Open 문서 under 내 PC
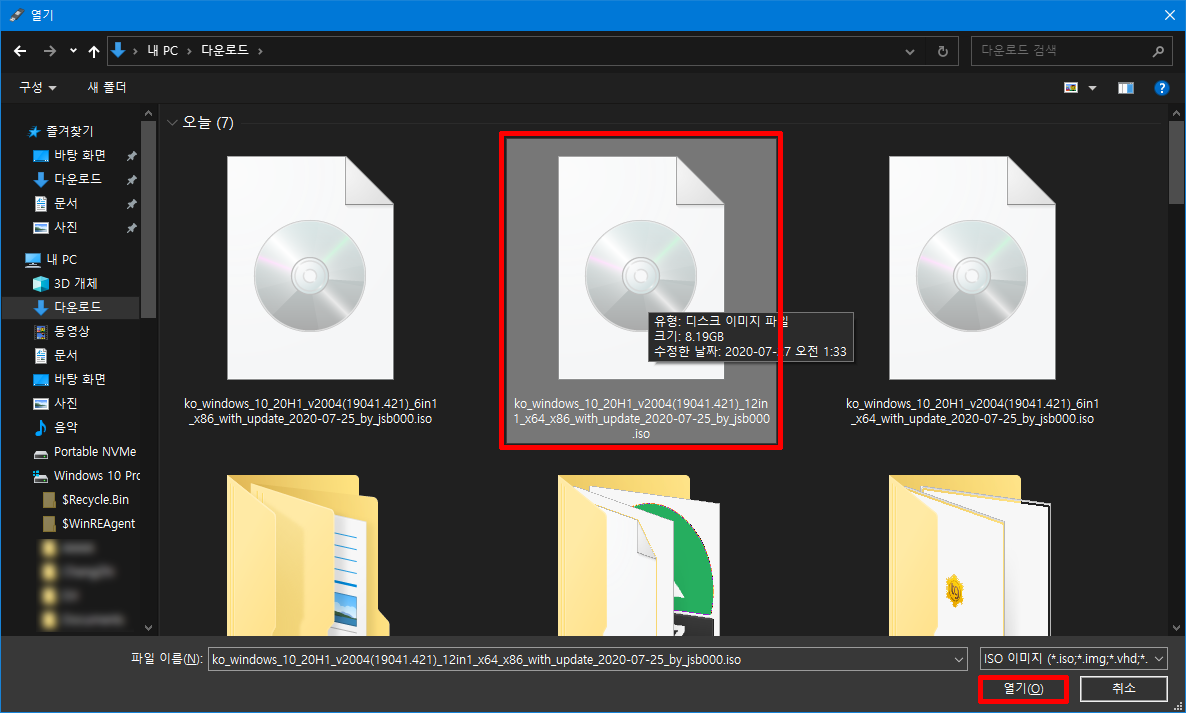This screenshot has height=713, width=1186. click(65, 355)
